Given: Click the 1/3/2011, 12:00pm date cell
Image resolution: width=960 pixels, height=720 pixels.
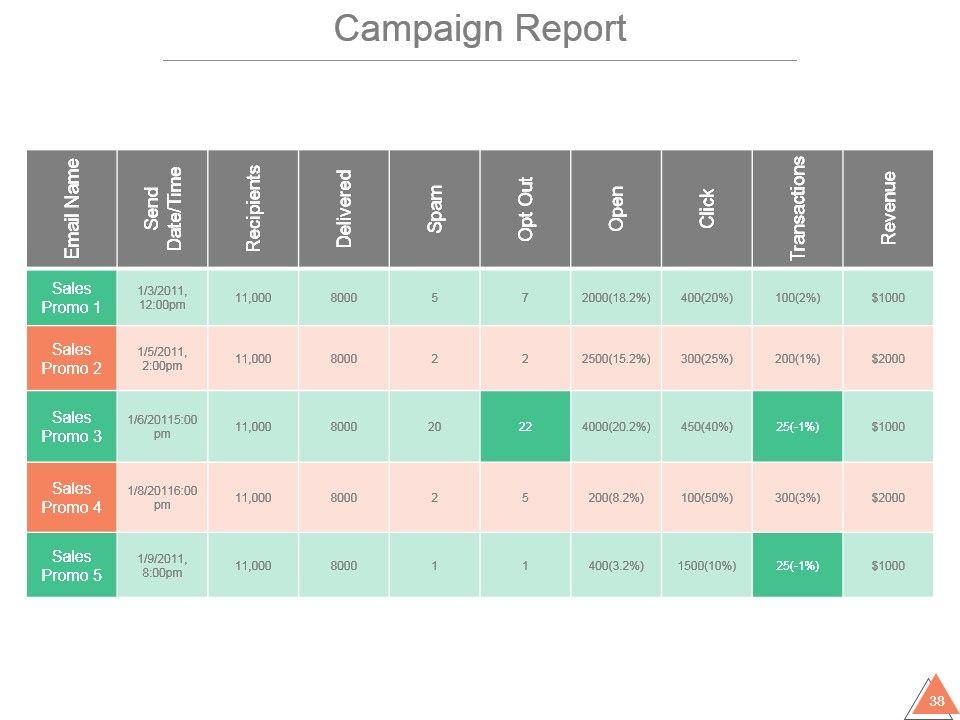Looking at the screenshot, I should point(162,297).
